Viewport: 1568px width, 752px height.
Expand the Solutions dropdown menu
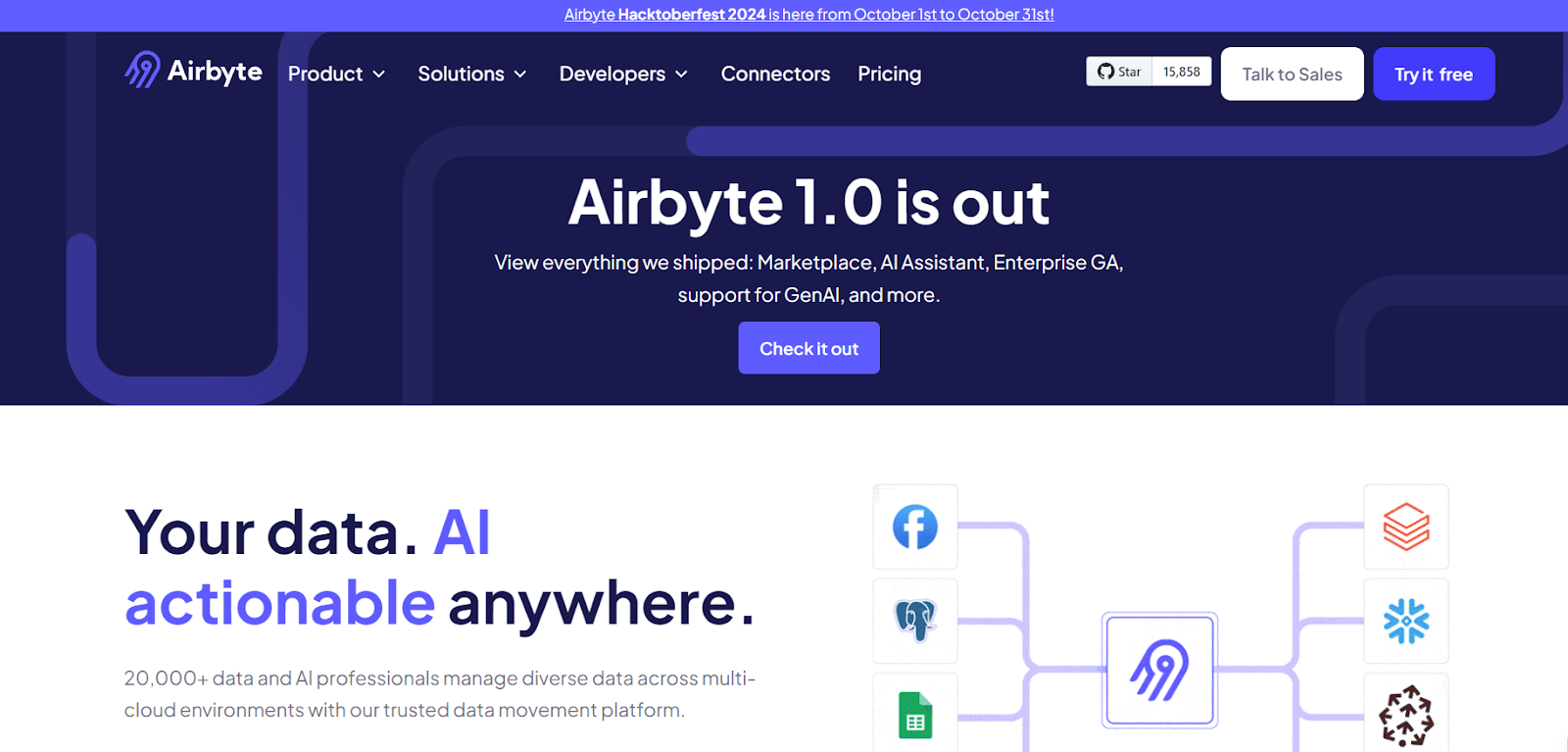[472, 74]
